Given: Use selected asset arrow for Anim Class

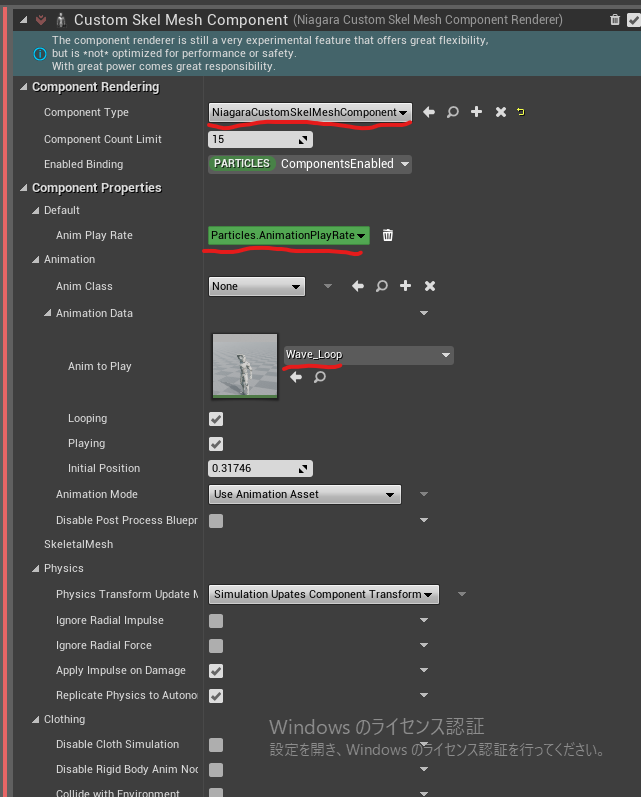Looking at the screenshot, I should pos(358,286).
